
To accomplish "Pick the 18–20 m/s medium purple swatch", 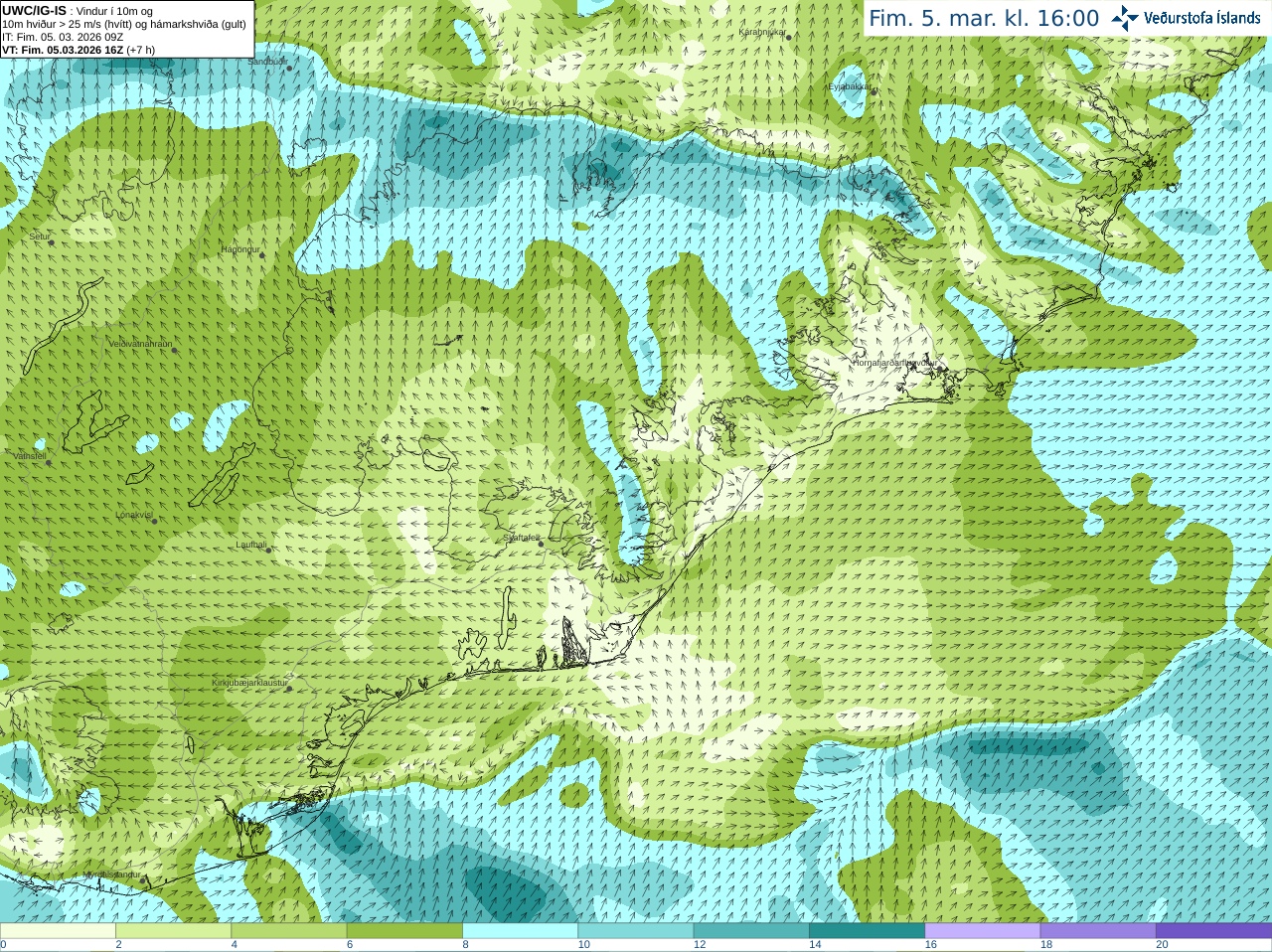I will pos(1097,931).
